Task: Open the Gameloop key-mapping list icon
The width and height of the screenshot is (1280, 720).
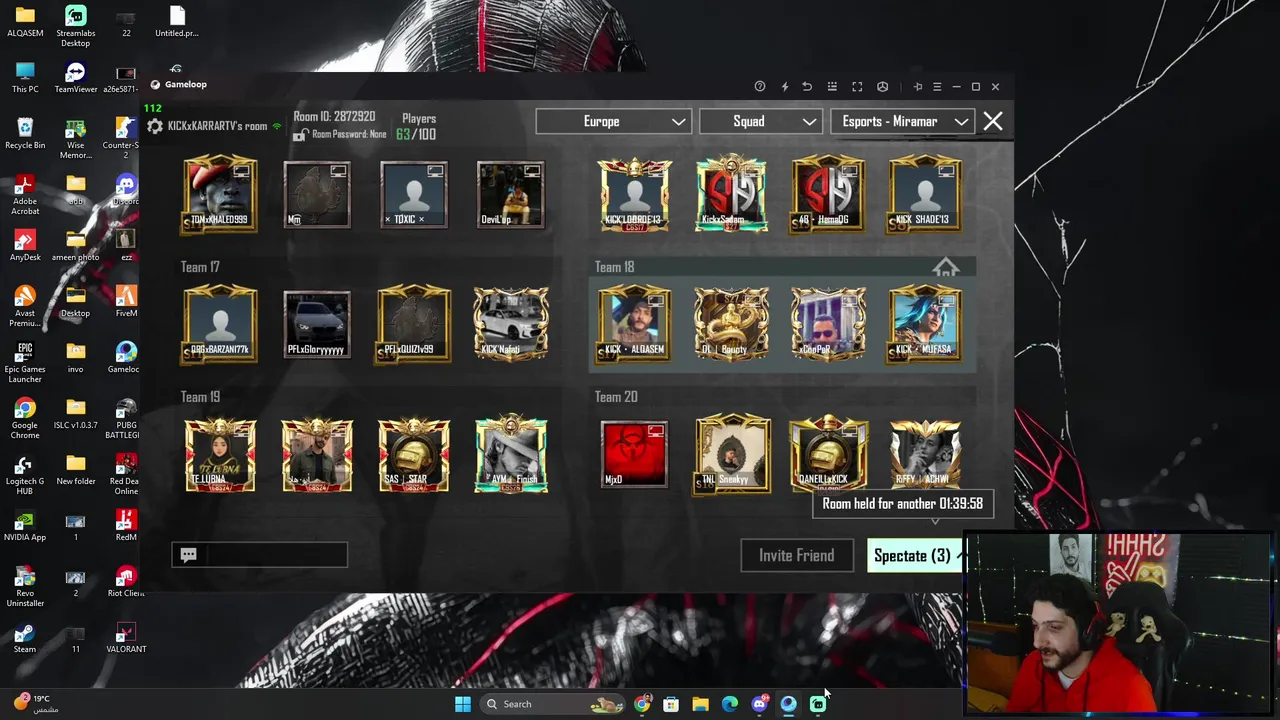Action: [832, 87]
